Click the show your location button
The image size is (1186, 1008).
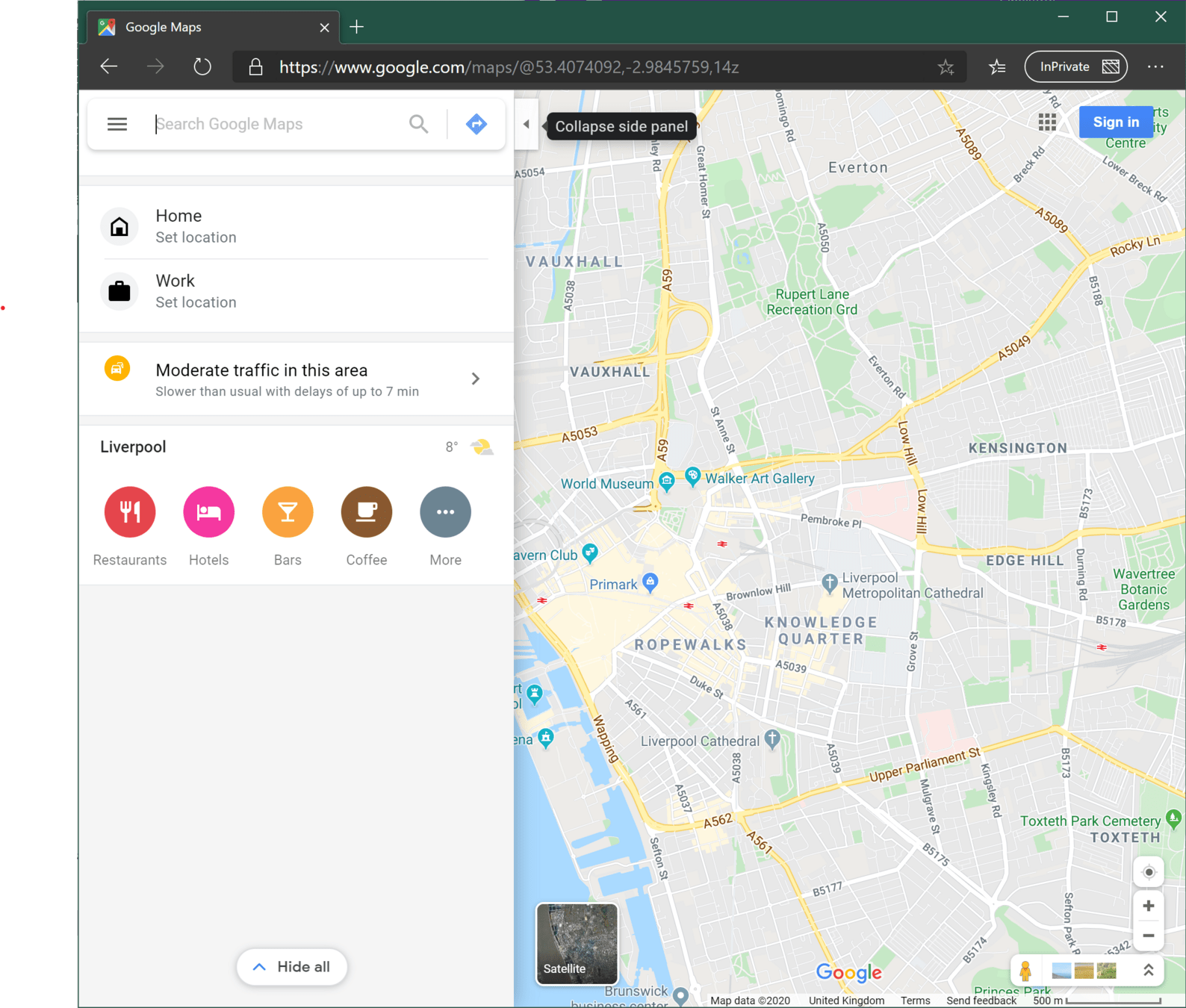click(x=1149, y=872)
